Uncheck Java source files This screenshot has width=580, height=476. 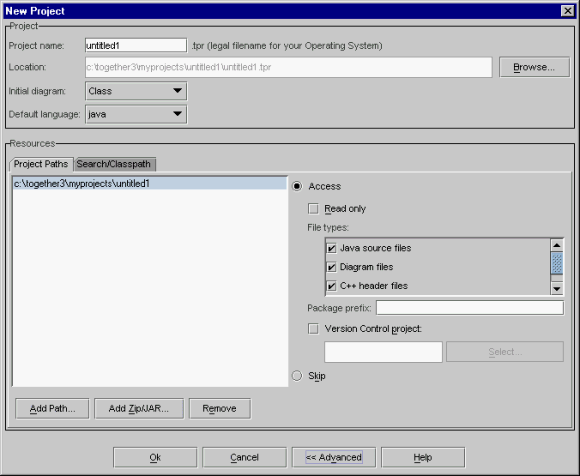click(x=331, y=248)
